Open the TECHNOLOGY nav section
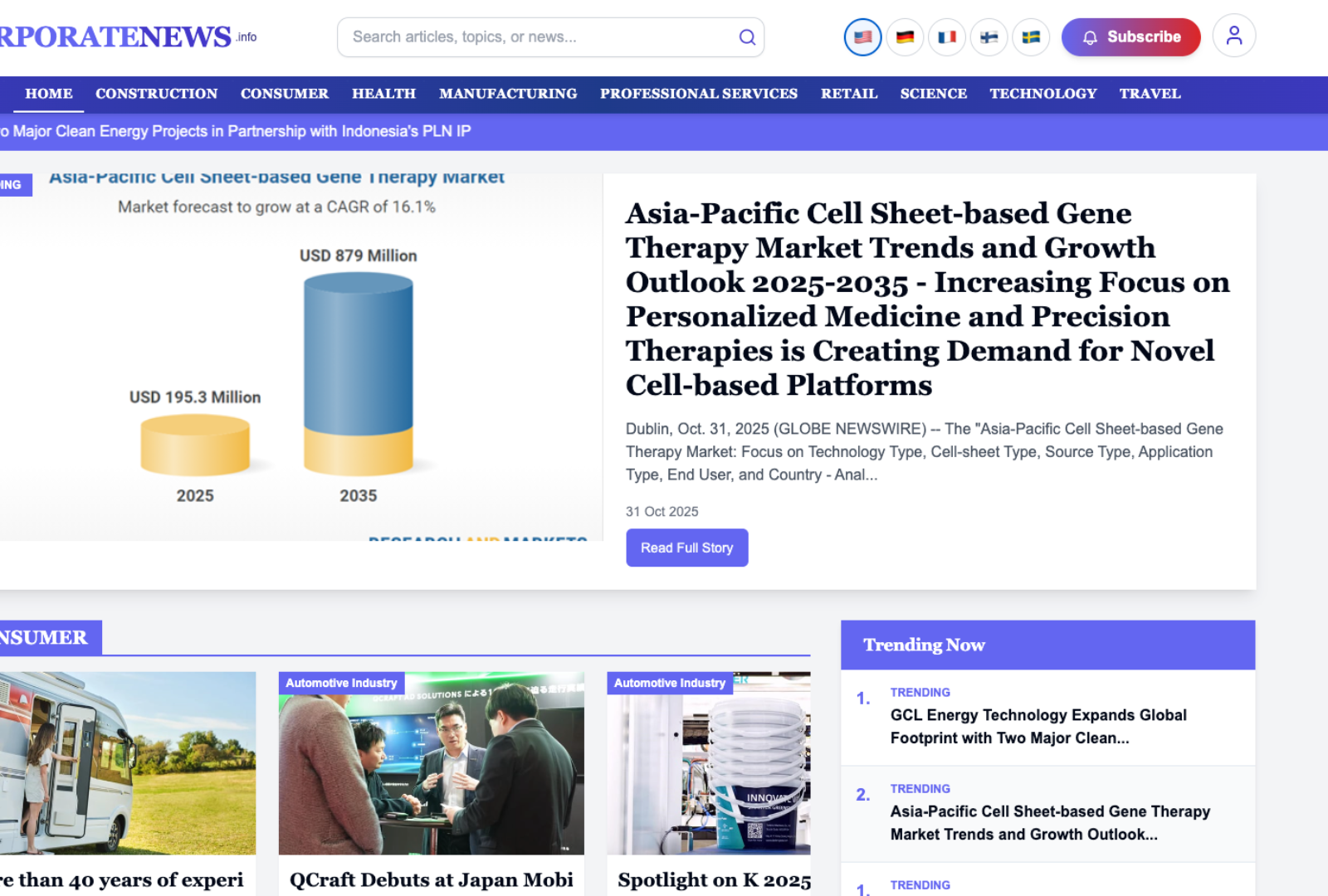Image resolution: width=1328 pixels, height=896 pixels. 1043,94
